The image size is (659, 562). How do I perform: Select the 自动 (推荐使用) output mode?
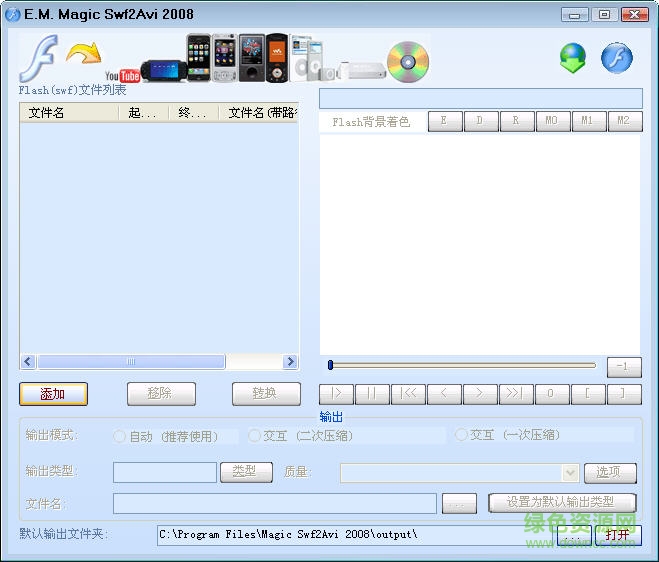point(120,436)
